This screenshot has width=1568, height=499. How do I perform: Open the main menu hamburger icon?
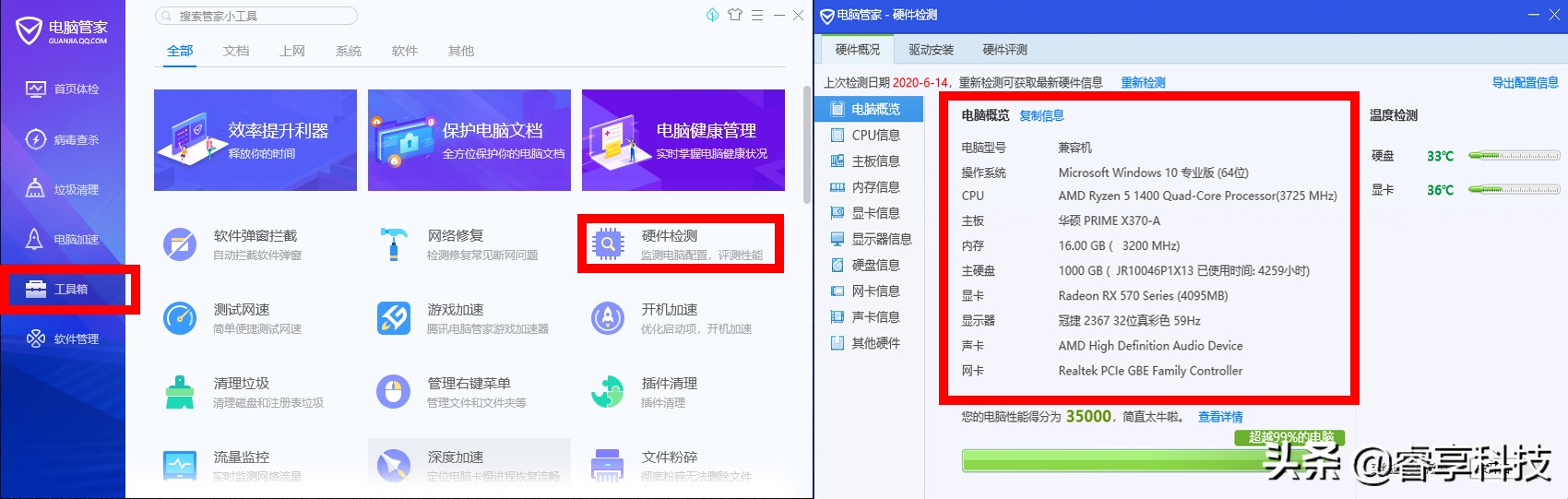coord(757,15)
